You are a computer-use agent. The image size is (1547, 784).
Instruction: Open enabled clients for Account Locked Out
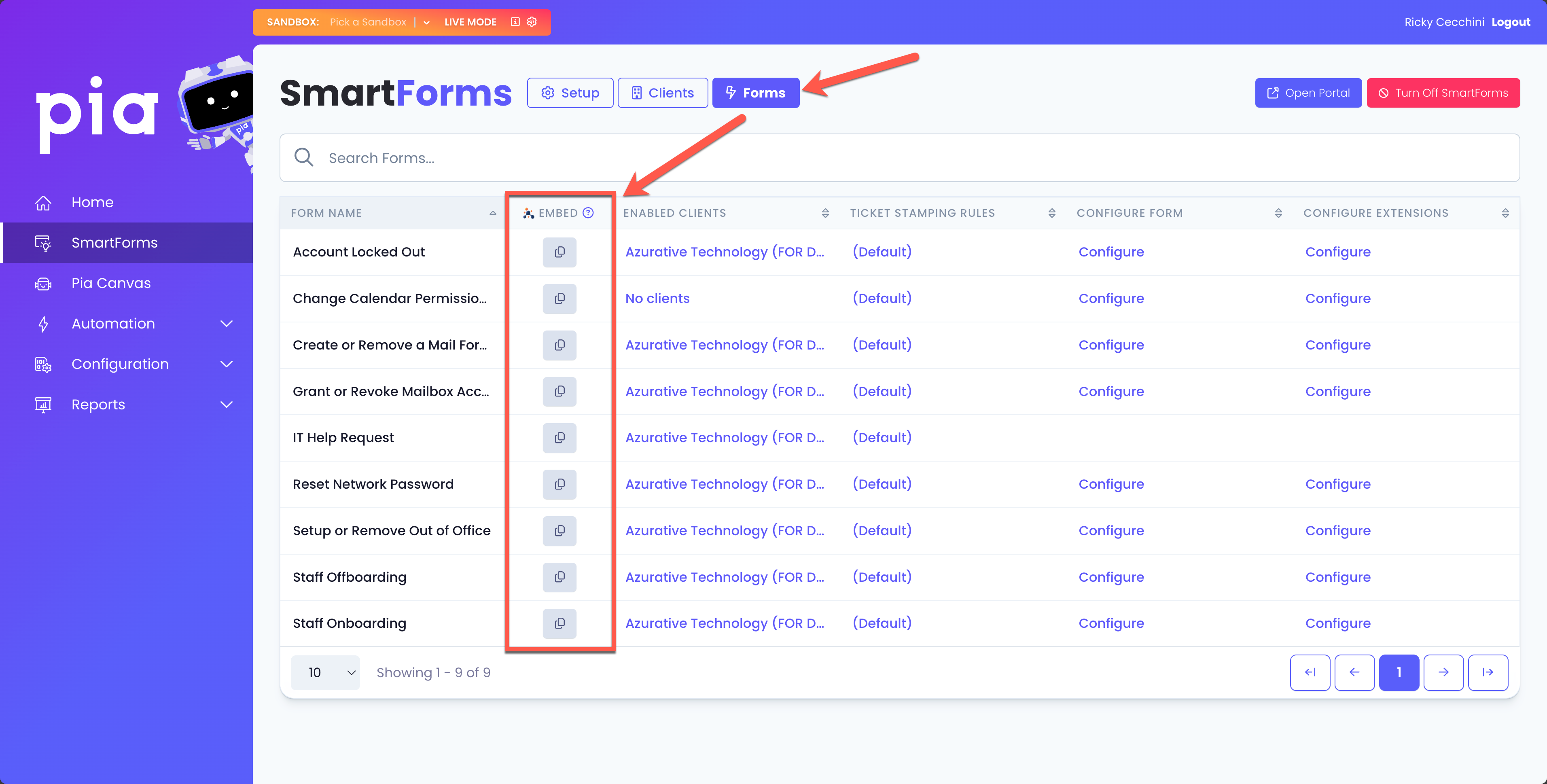(x=724, y=252)
